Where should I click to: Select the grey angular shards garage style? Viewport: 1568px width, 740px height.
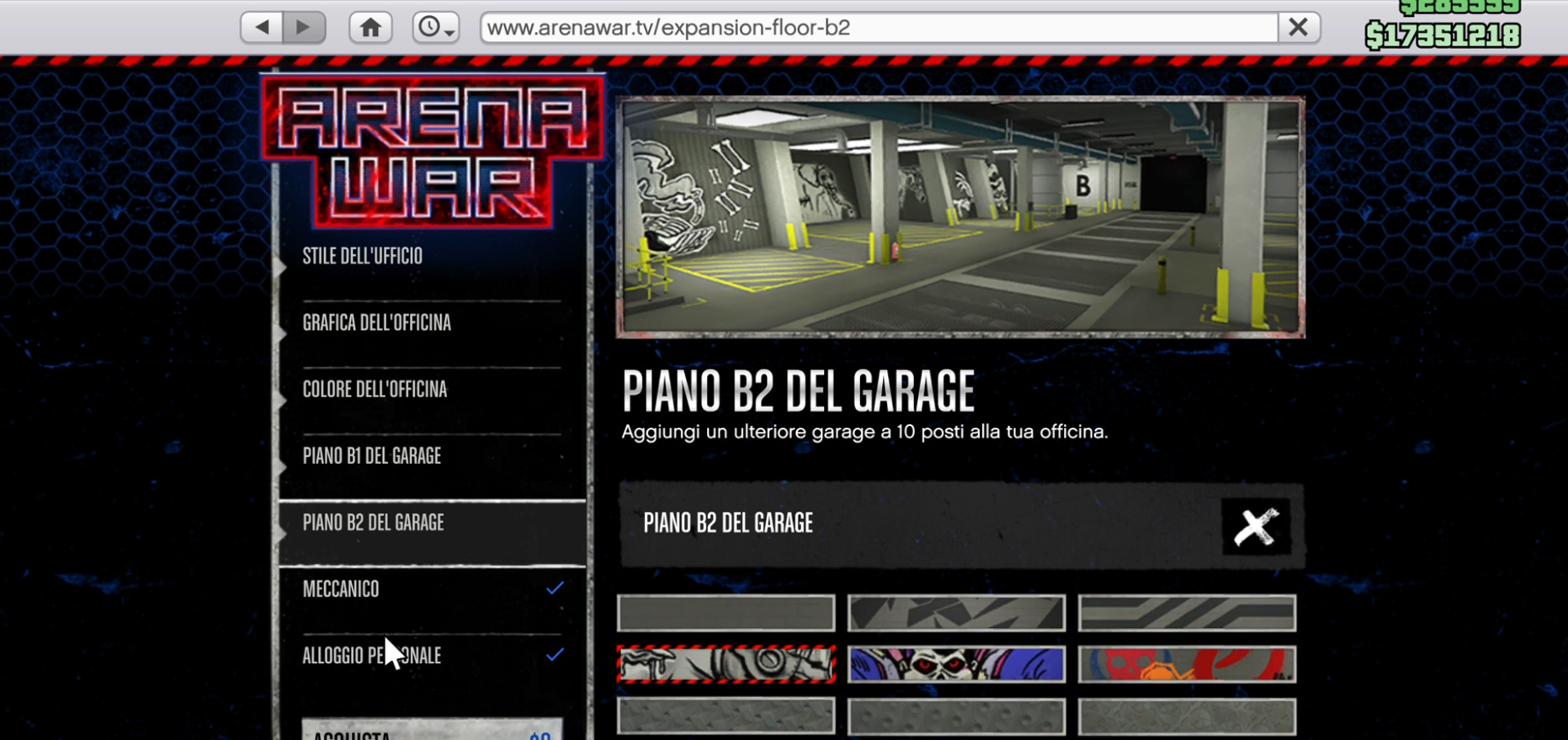(956, 613)
